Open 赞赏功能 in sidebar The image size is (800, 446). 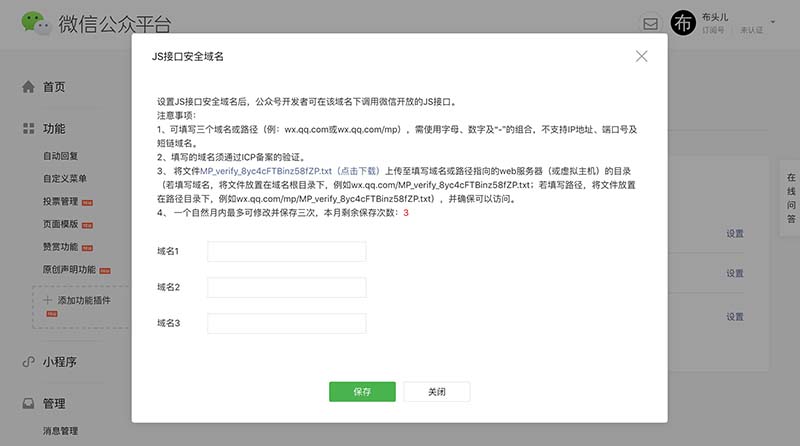(x=61, y=247)
